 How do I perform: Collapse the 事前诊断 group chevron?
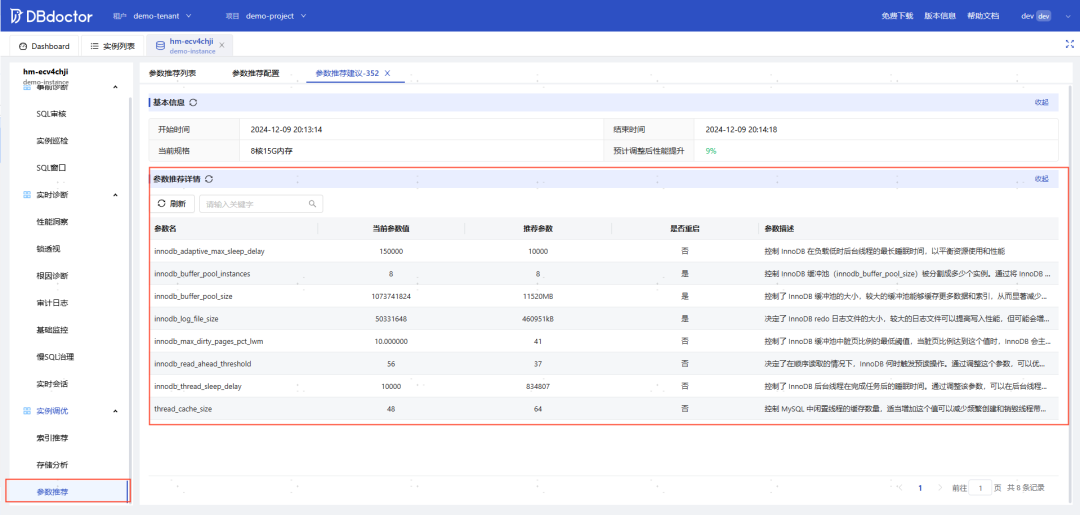[x=115, y=87]
